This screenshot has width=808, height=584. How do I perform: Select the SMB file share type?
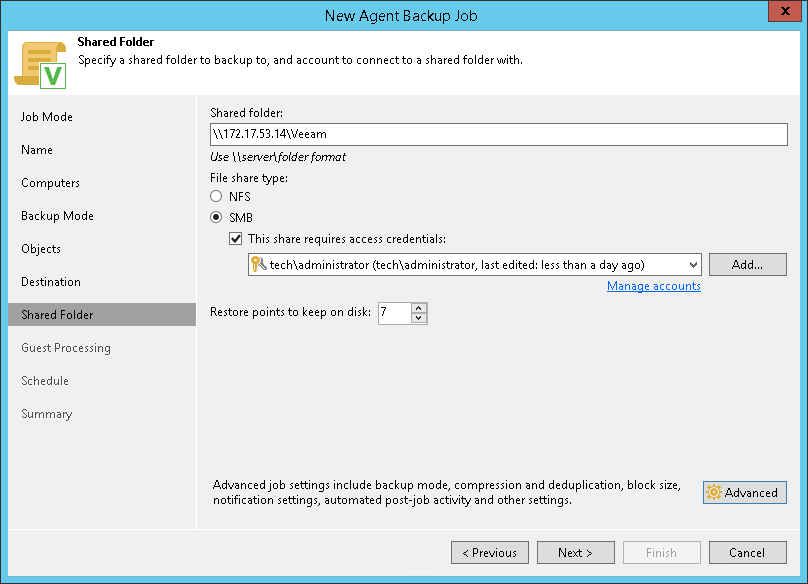pyautogui.click(x=216, y=217)
